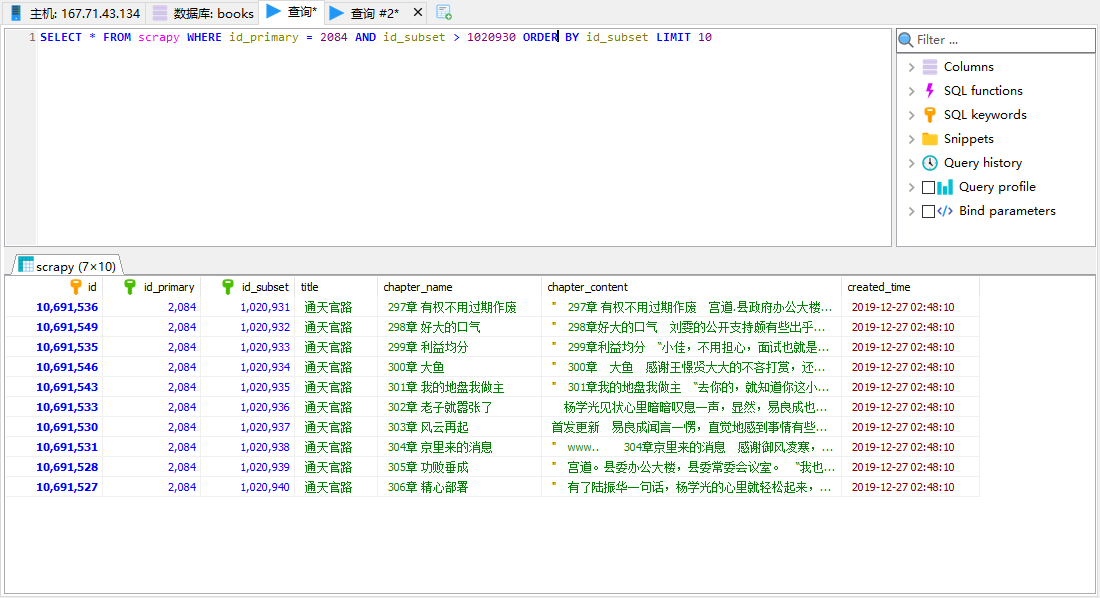Expand the Query profile node
1100x598 pixels.
pos(911,187)
